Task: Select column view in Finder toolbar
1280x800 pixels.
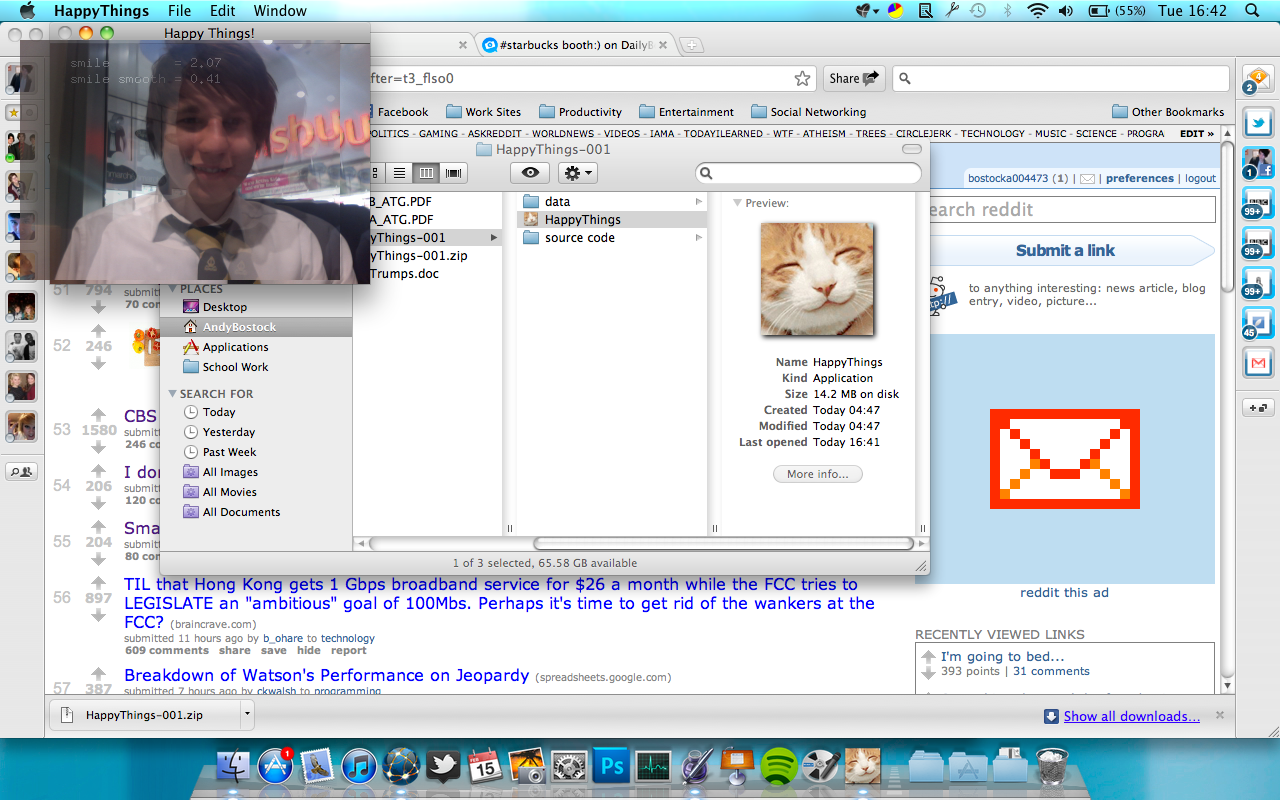Action: [426, 173]
